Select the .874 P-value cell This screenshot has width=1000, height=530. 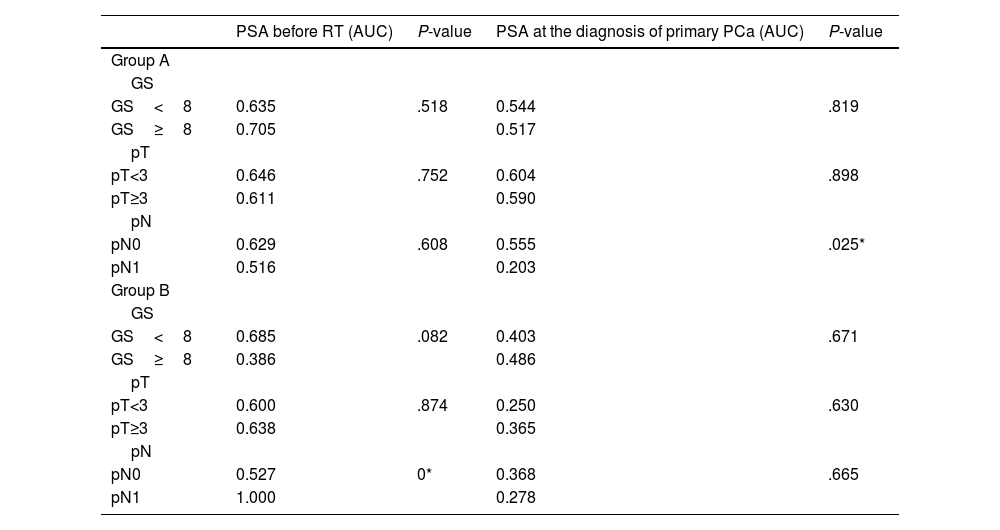point(432,406)
